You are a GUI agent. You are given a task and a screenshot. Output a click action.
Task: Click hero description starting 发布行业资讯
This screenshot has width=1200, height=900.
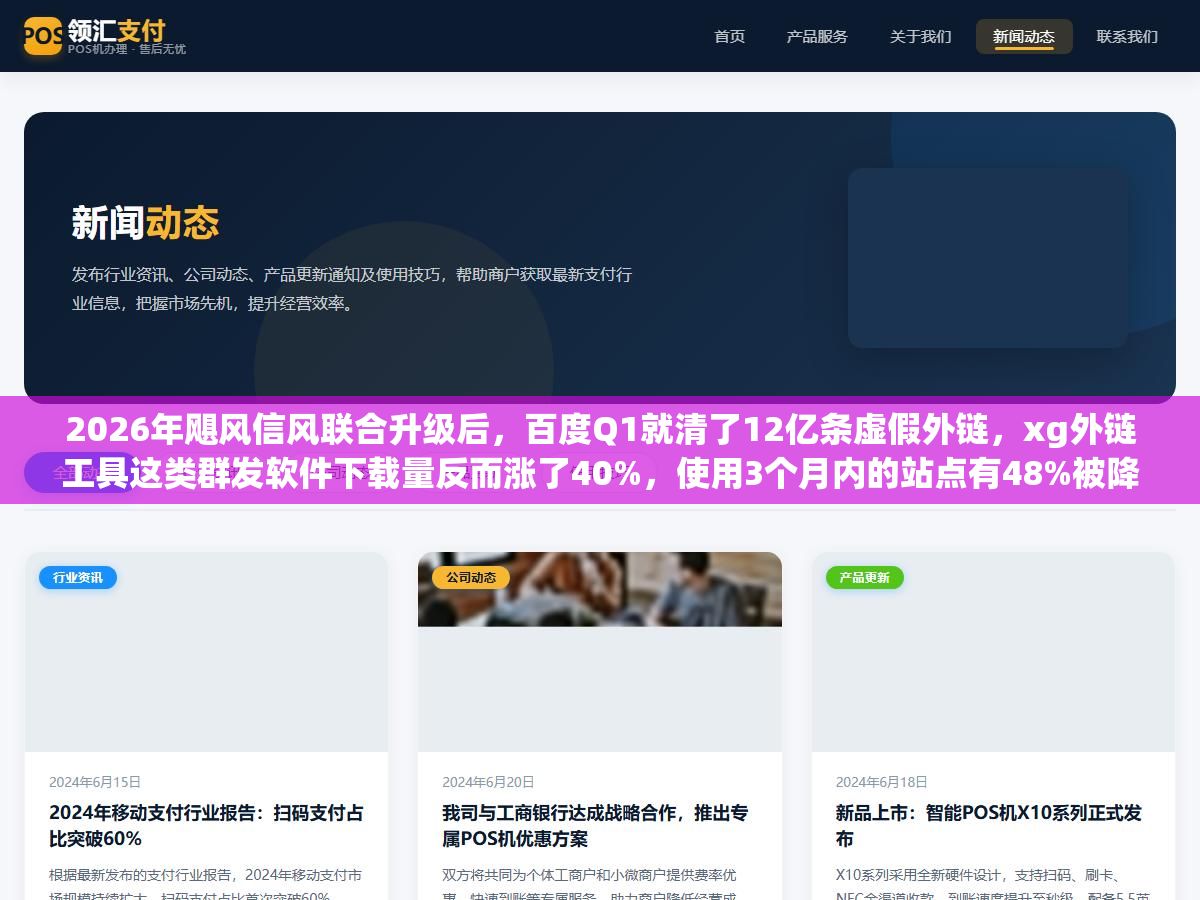click(x=351, y=288)
